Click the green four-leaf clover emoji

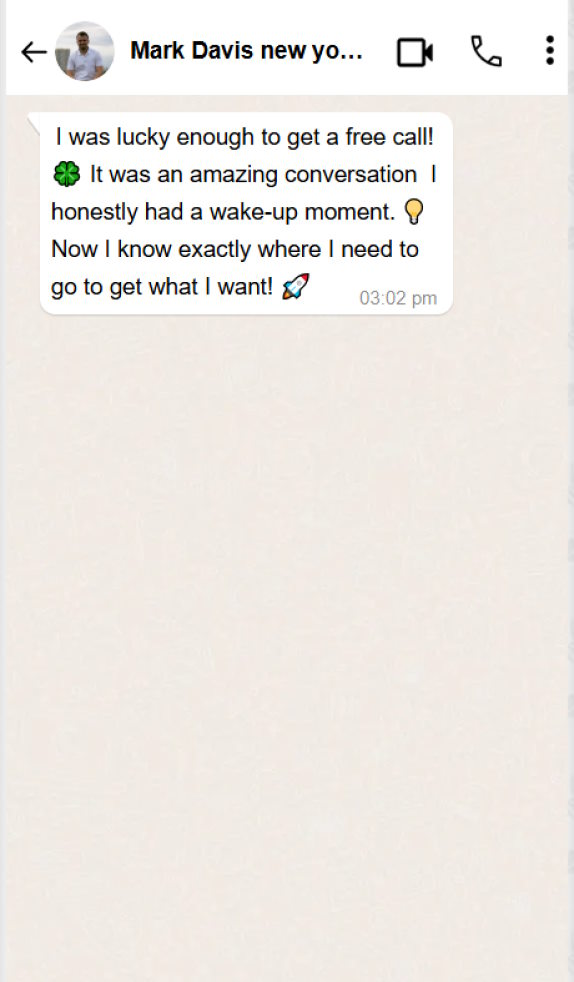click(x=66, y=174)
